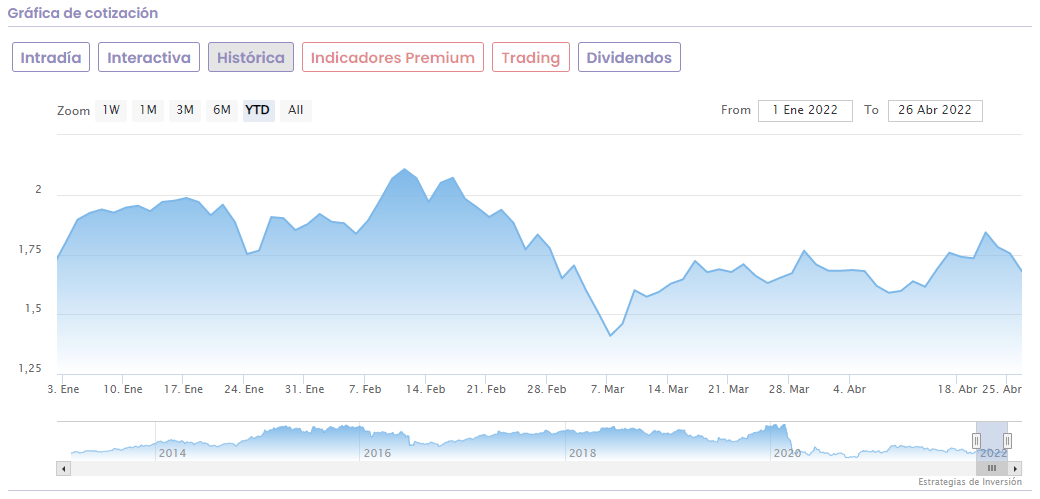
Task: Select the Histórica tab
Action: point(251,57)
